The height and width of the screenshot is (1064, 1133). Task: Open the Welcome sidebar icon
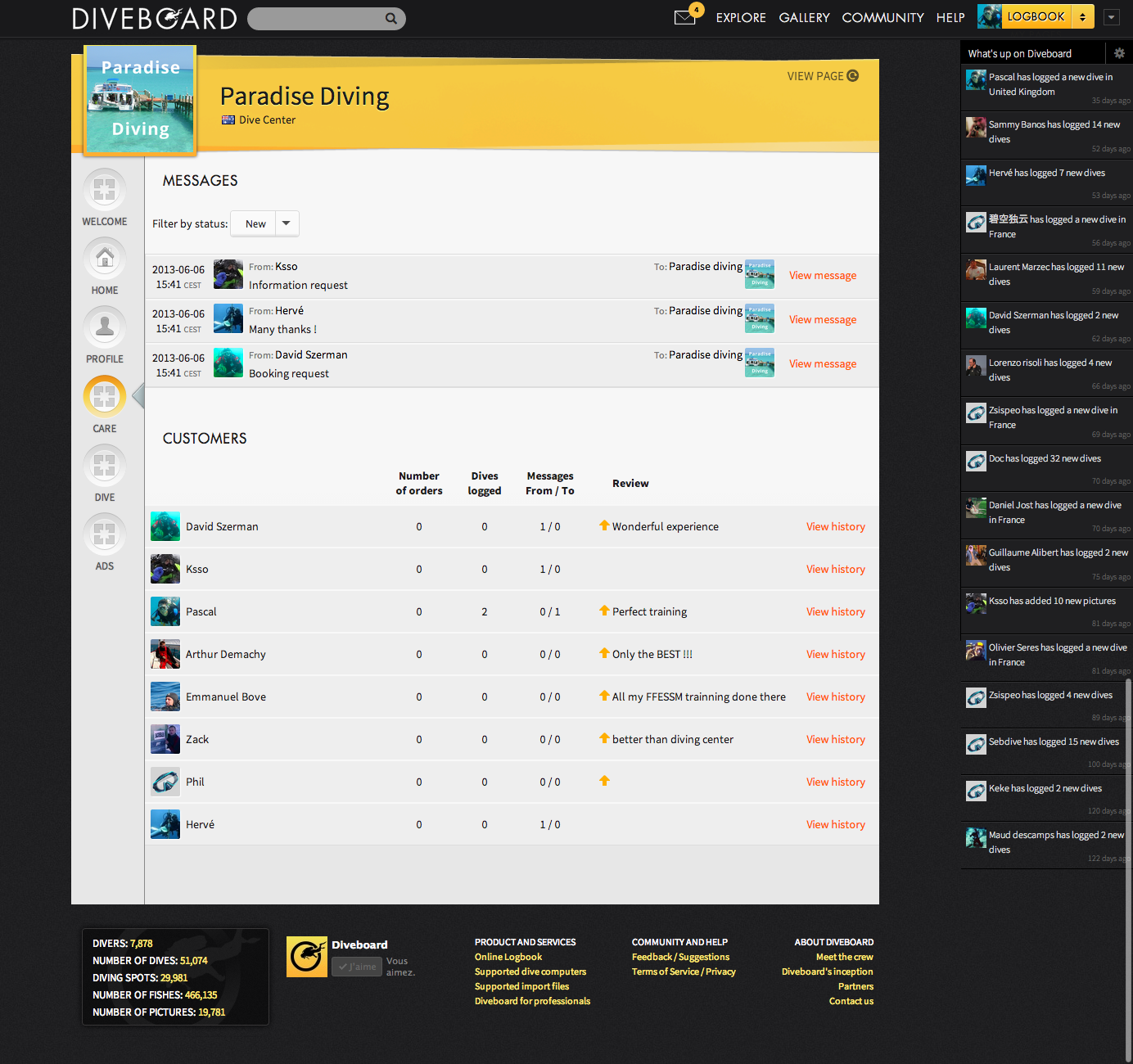click(x=104, y=189)
